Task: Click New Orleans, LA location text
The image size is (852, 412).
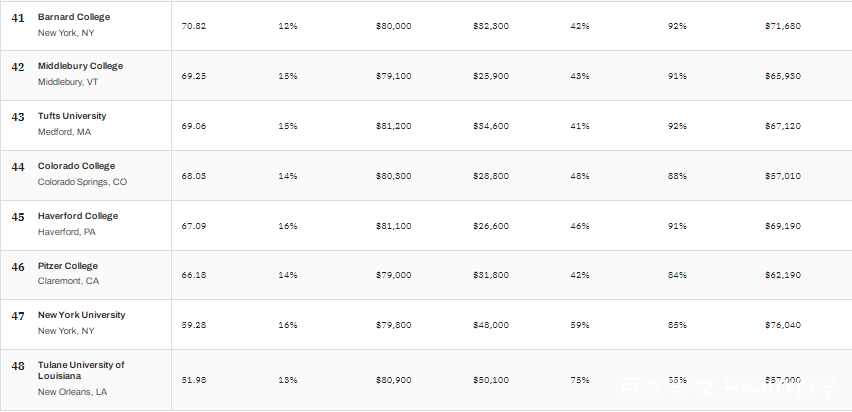Action: 72,391
